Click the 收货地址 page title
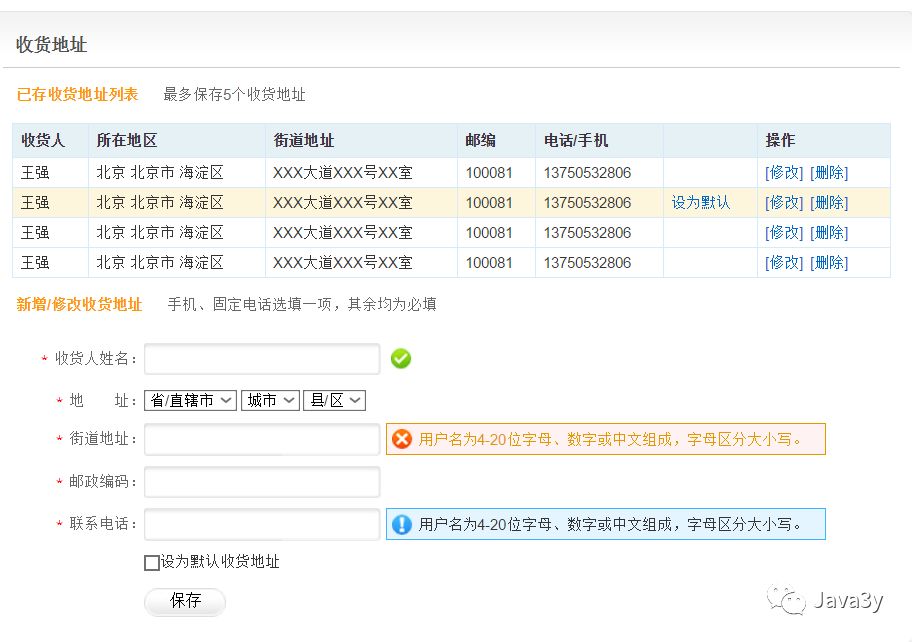The height and width of the screenshot is (642, 912). pyautogui.click(x=51, y=45)
